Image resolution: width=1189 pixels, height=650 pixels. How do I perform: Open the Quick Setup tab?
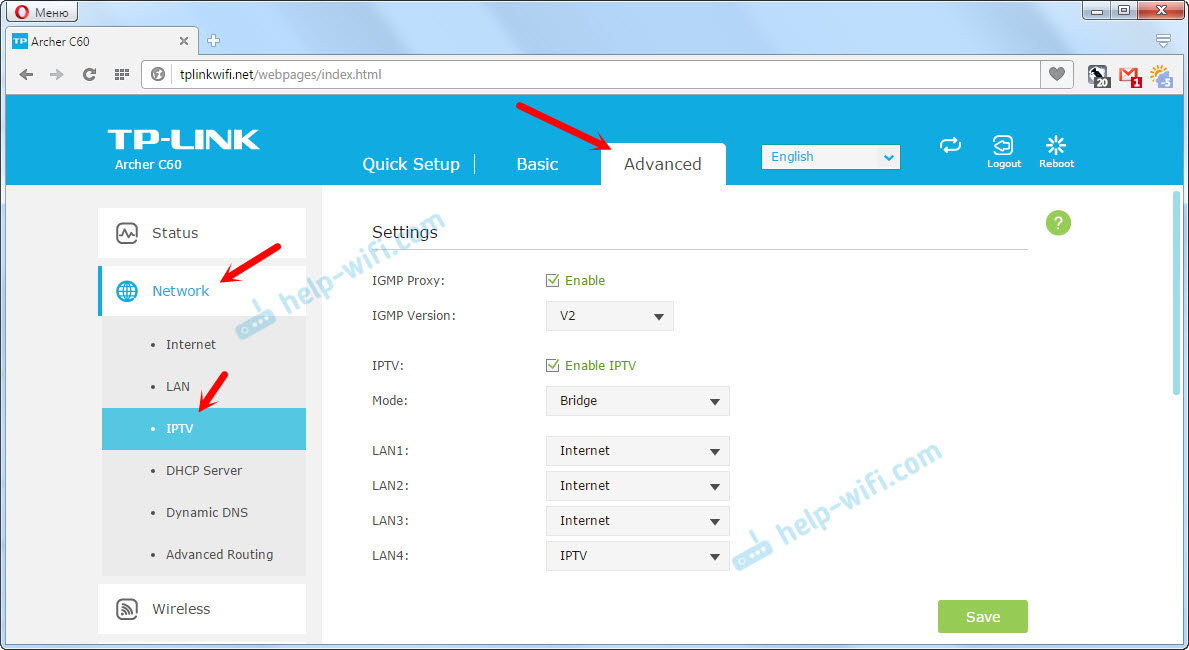pyautogui.click(x=411, y=164)
